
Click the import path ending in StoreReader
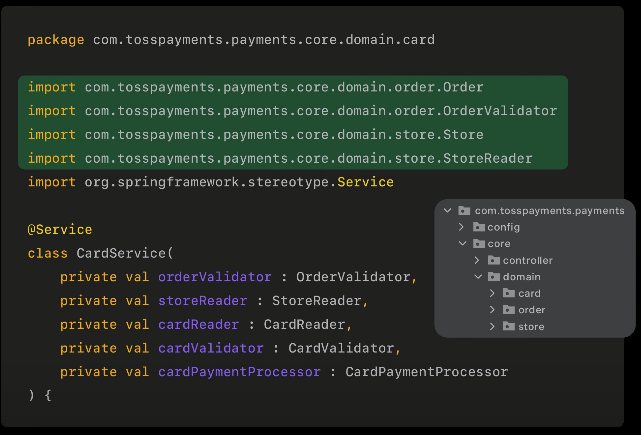pyautogui.click(x=308, y=158)
